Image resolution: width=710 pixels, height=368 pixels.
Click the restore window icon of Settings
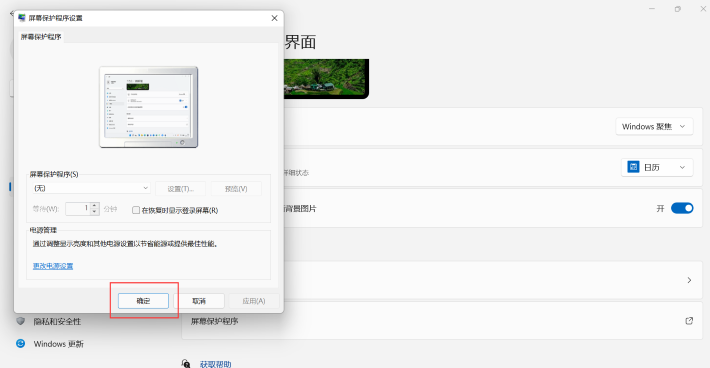677,9
